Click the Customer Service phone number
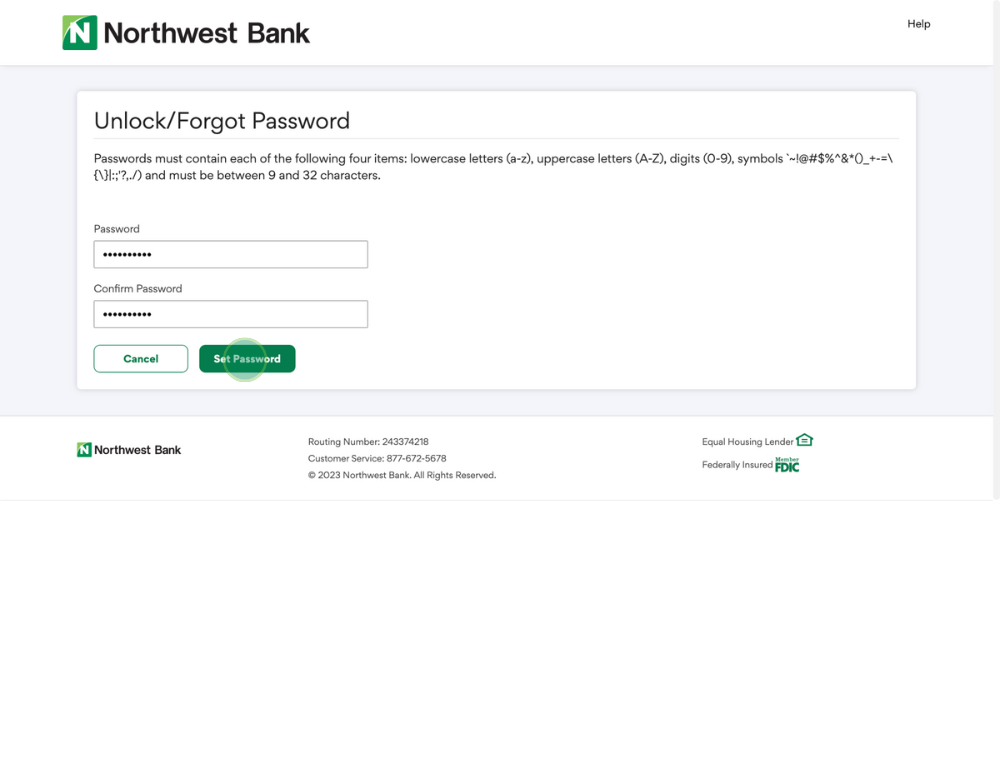1000x764 pixels. pos(416,459)
